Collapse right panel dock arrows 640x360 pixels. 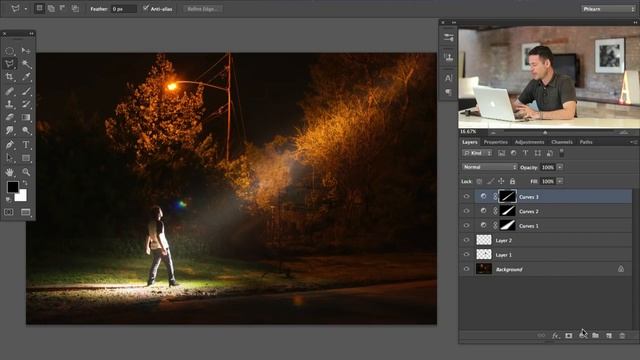point(635,22)
